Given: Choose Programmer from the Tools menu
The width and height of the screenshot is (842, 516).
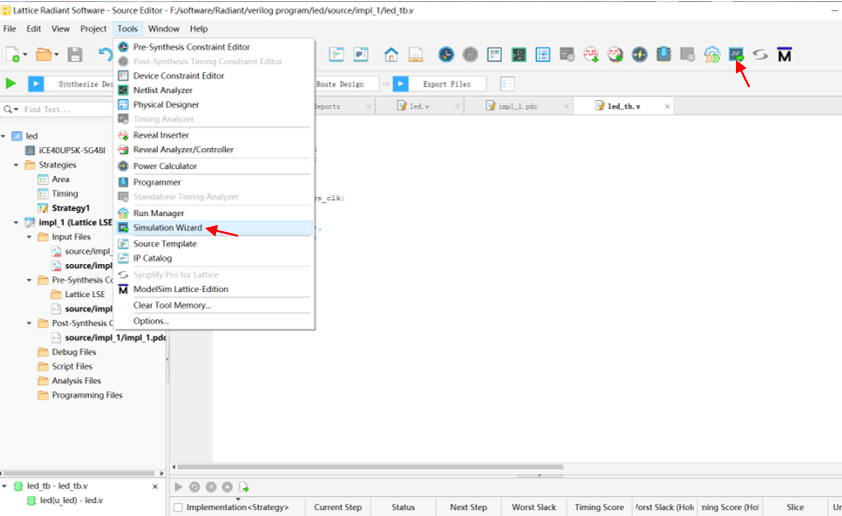Looking at the screenshot, I should click(214, 182).
